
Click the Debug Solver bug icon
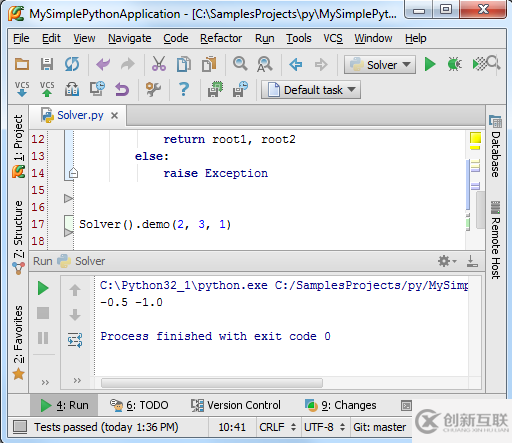[454, 64]
